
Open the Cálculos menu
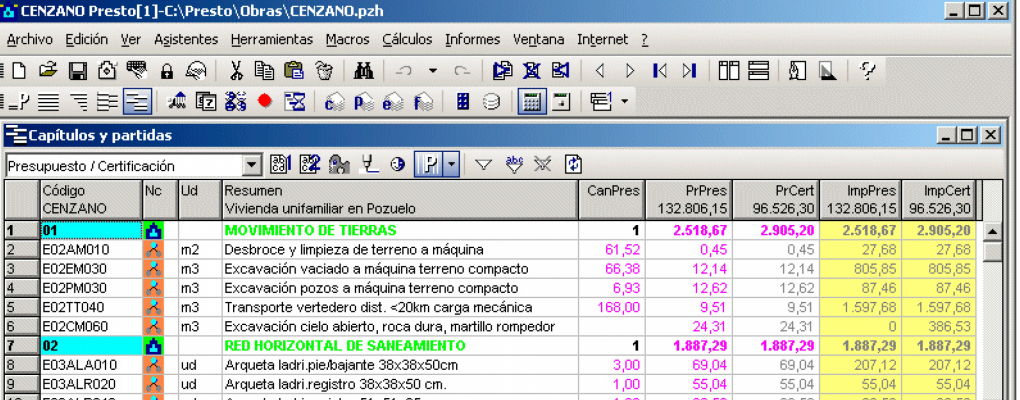coord(407,40)
